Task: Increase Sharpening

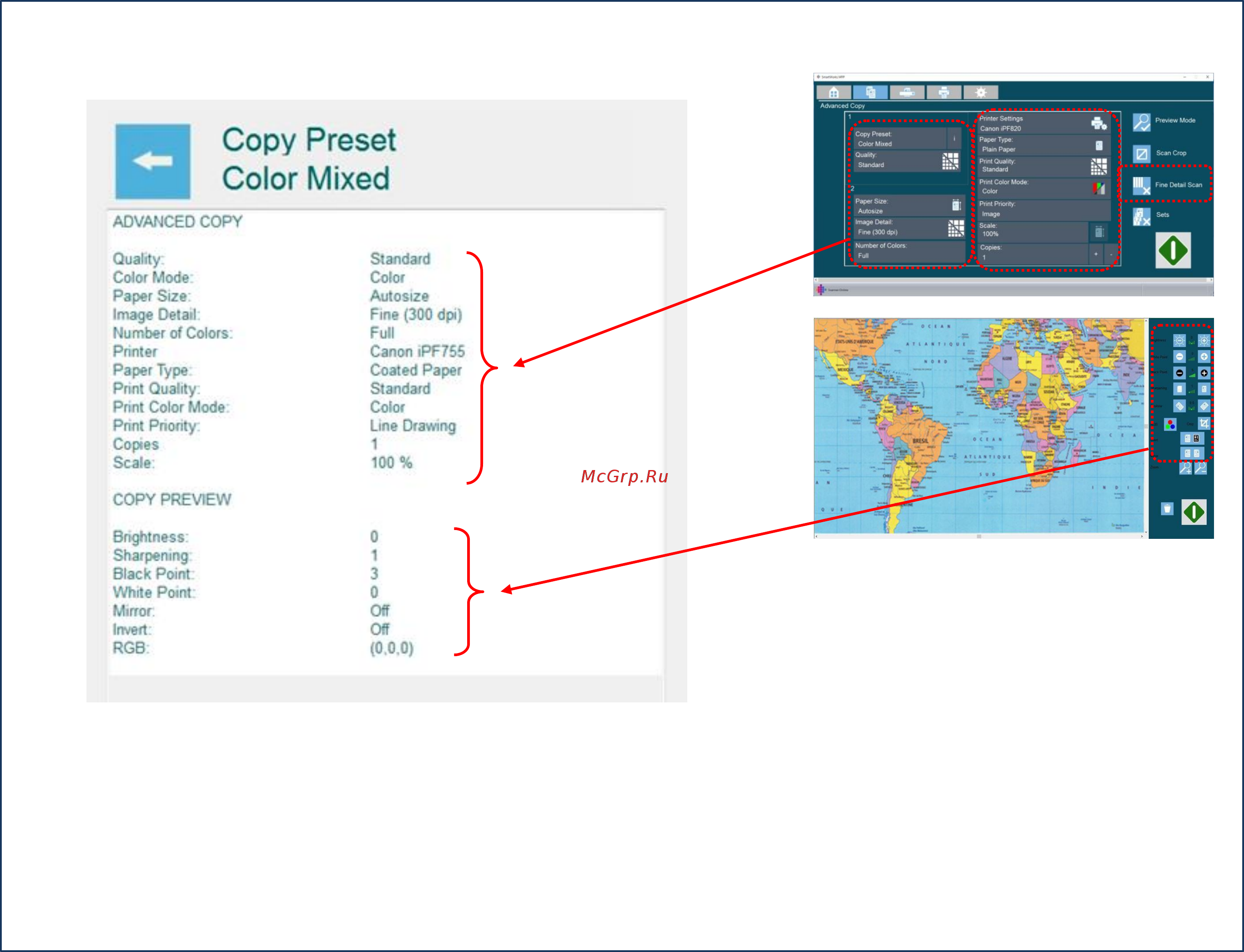Action: (1204, 389)
